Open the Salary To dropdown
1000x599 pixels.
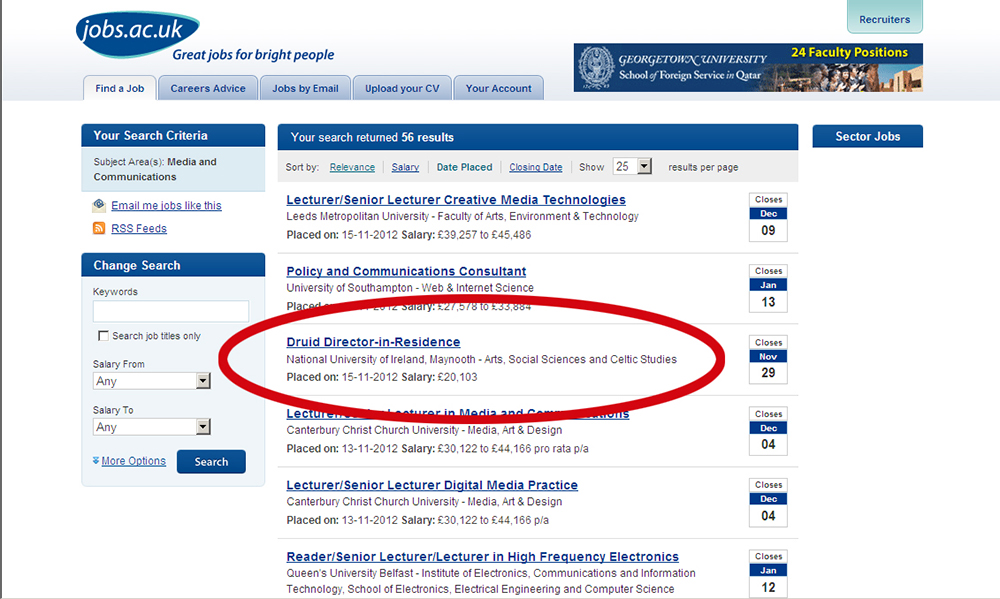coord(151,427)
